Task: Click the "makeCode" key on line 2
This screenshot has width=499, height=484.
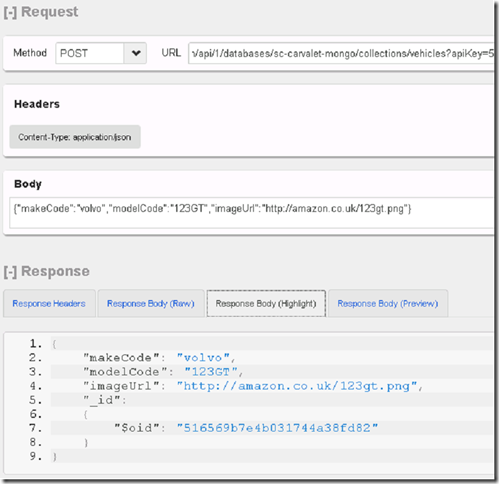Action: pyautogui.click(x=122, y=358)
